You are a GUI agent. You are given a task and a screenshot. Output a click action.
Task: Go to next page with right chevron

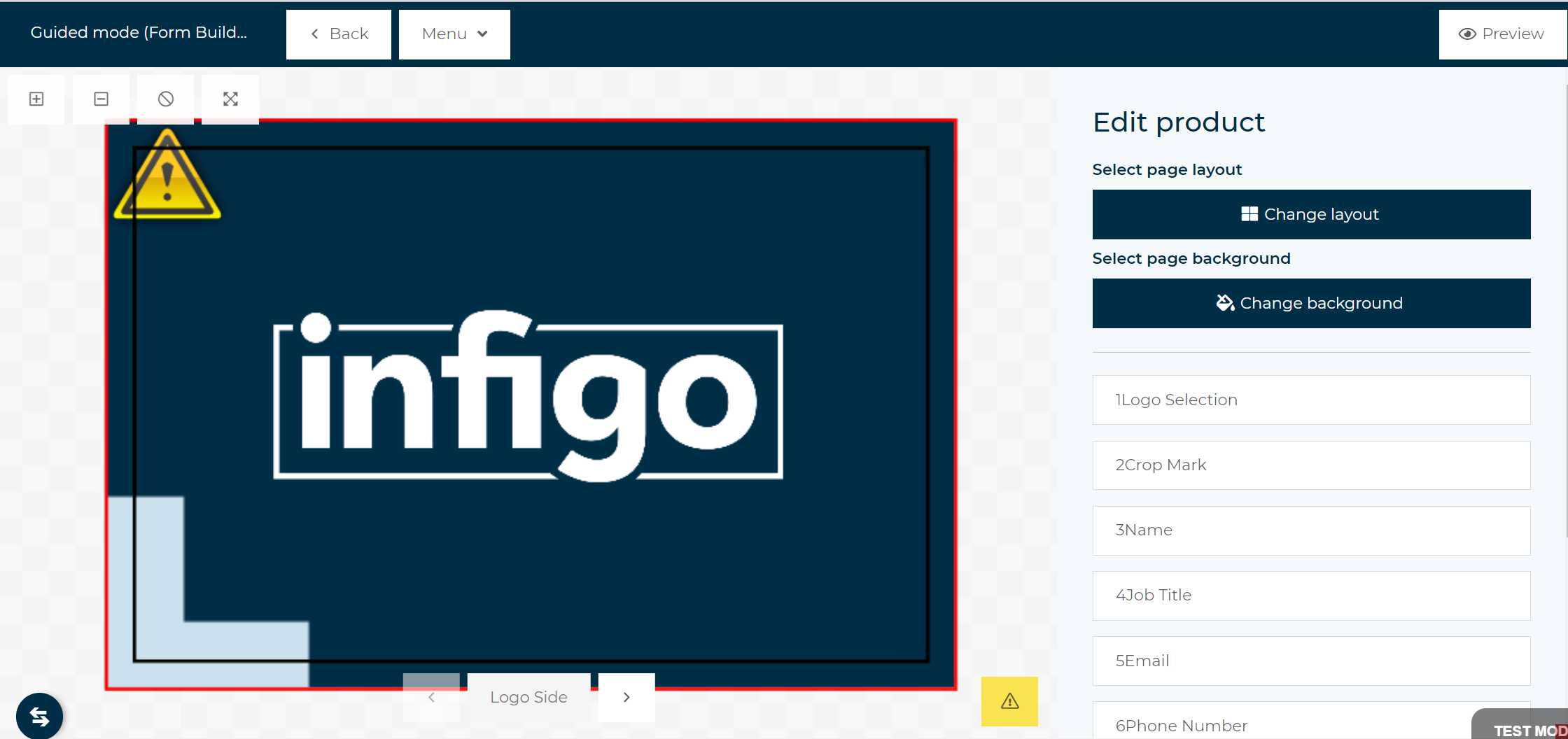(x=626, y=698)
